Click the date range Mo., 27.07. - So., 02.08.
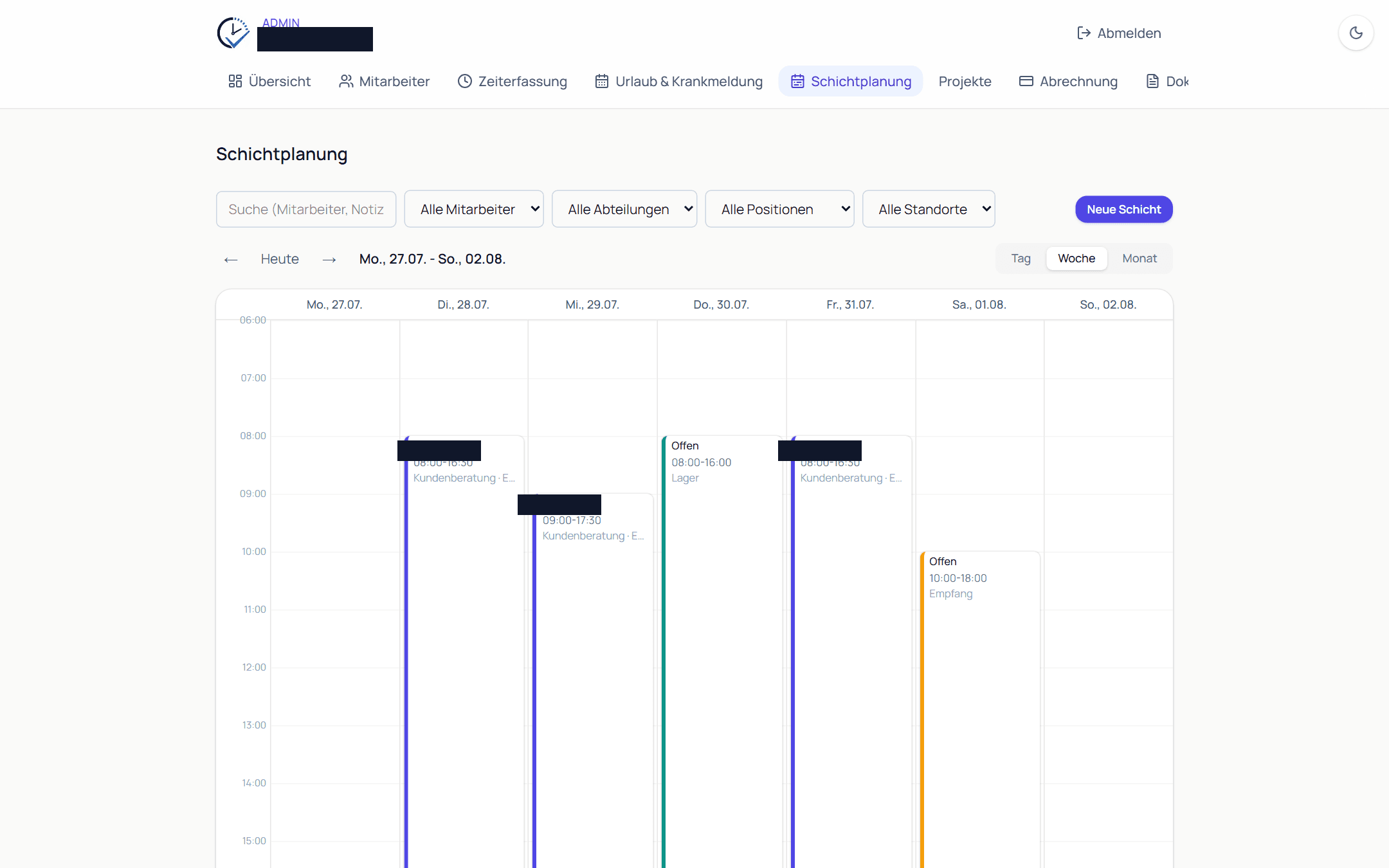Screen dimensions: 1389x868 click(432, 259)
